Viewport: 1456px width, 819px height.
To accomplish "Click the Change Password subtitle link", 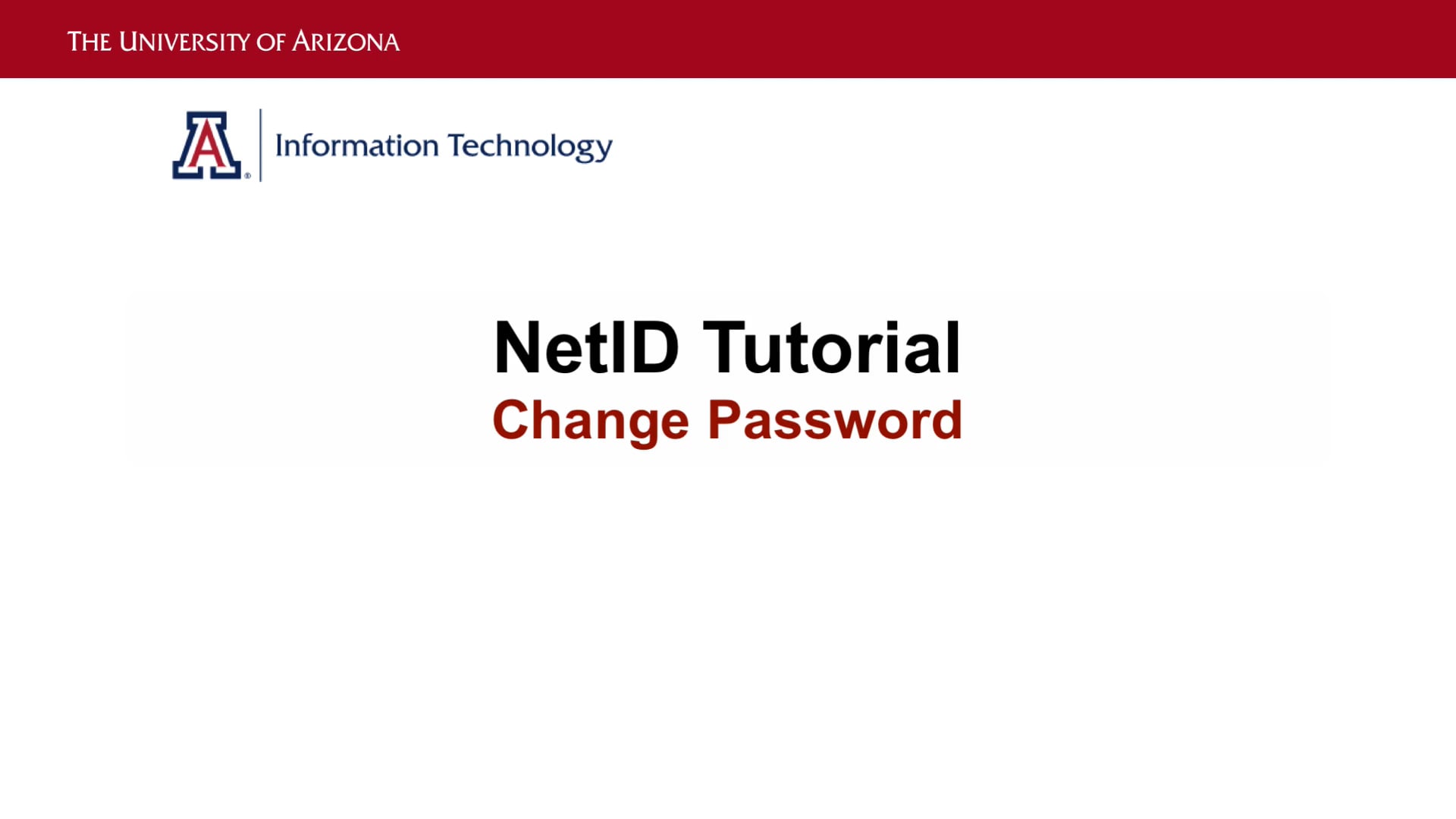I will (726, 419).
